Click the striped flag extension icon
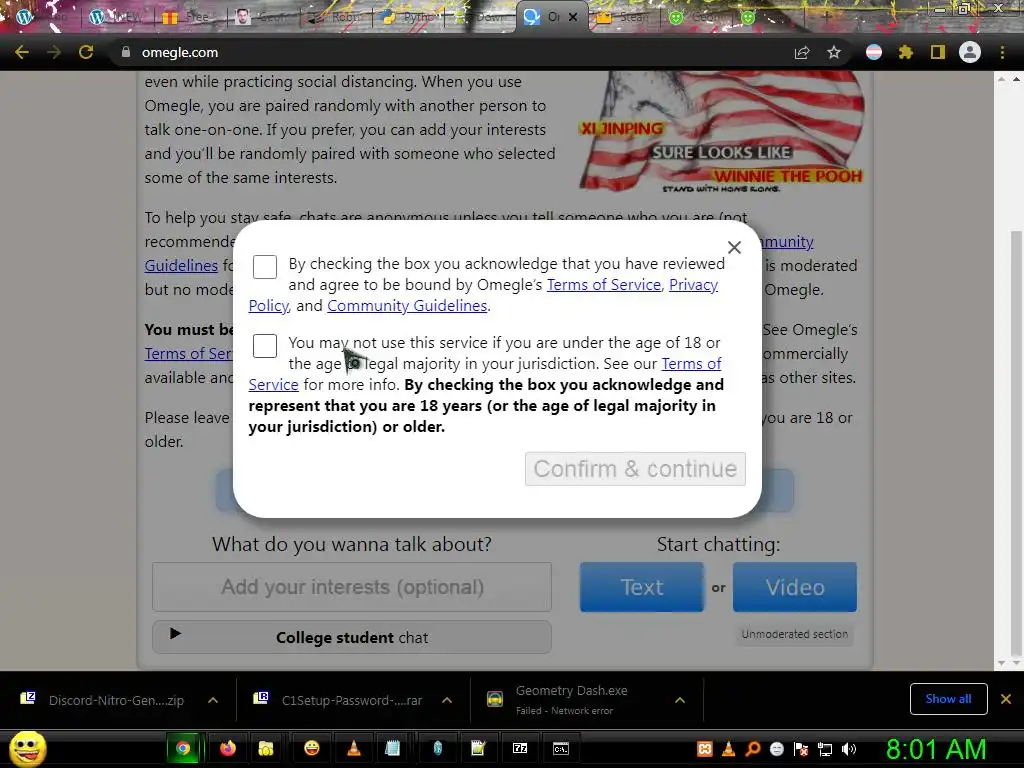 pyautogui.click(x=874, y=52)
